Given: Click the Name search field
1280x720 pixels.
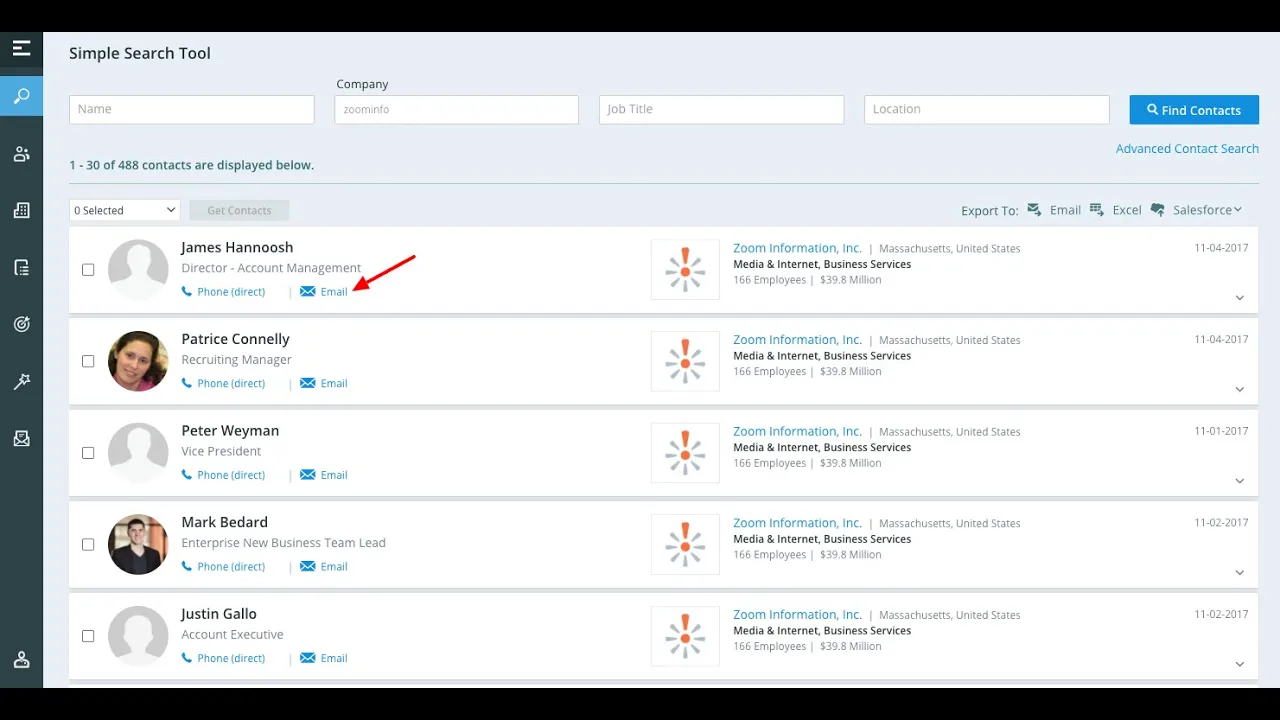Looking at the screenshot, I should pos(192,110).
